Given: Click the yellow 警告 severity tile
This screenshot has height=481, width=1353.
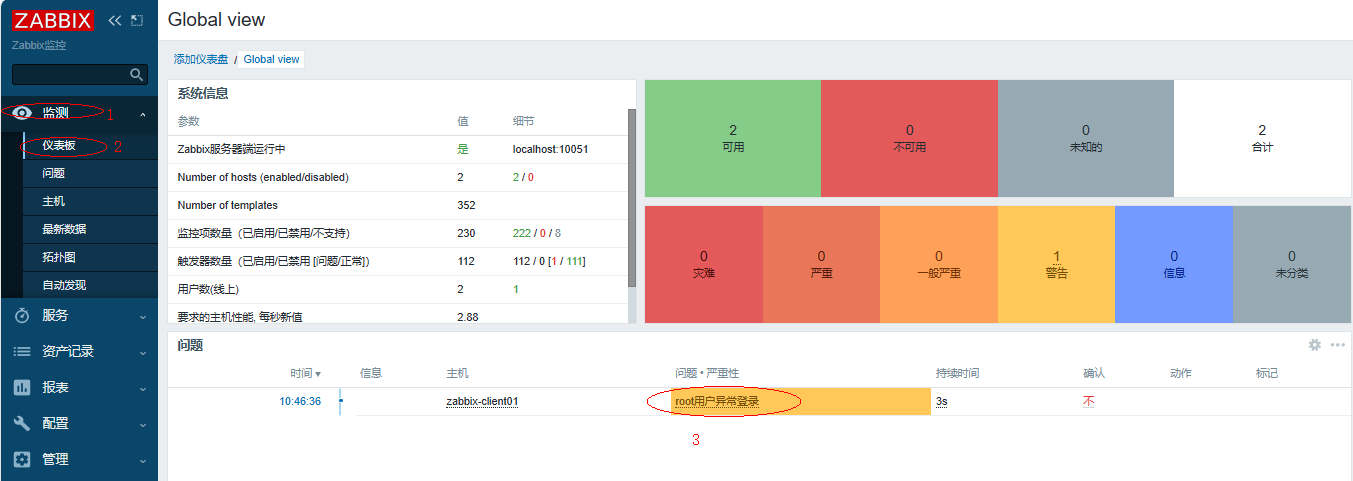Looking at the screenshot, I should [1056, 264].
